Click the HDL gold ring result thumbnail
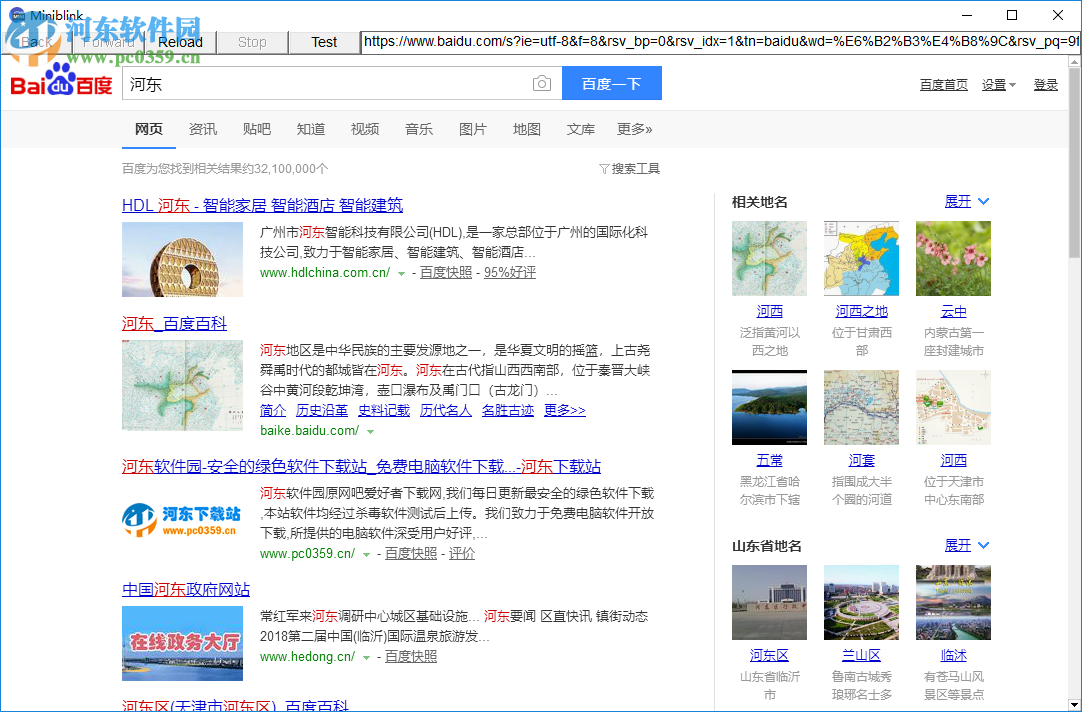The image size is (1082, 712). click(x=182, y=259)
